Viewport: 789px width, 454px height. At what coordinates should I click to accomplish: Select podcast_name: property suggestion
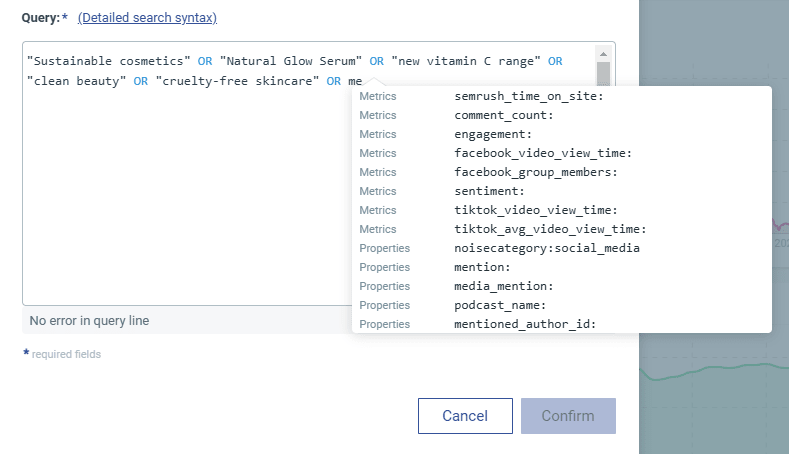(x=500, y=305)
